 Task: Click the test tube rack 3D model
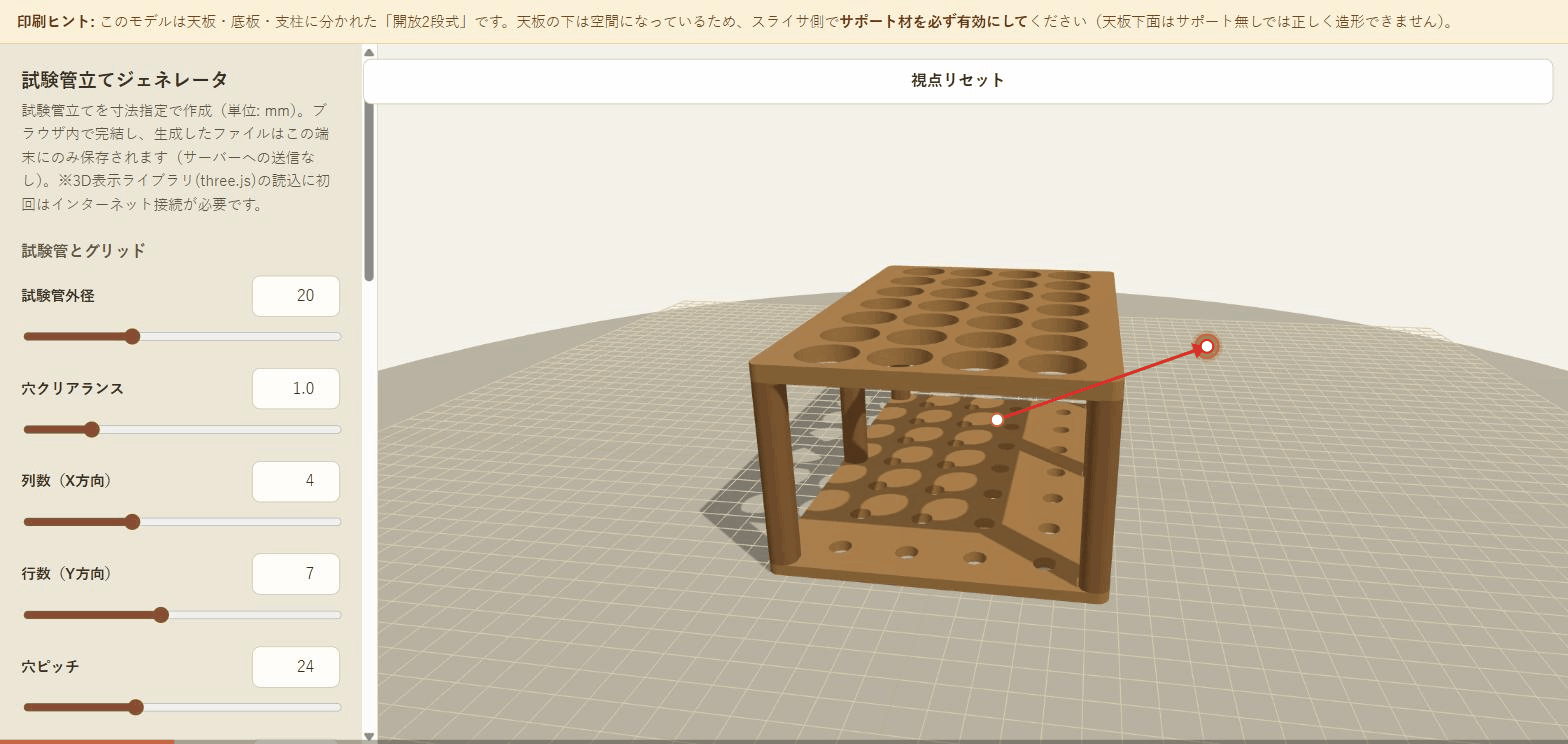pyautogui.click(x=935, y=435)
